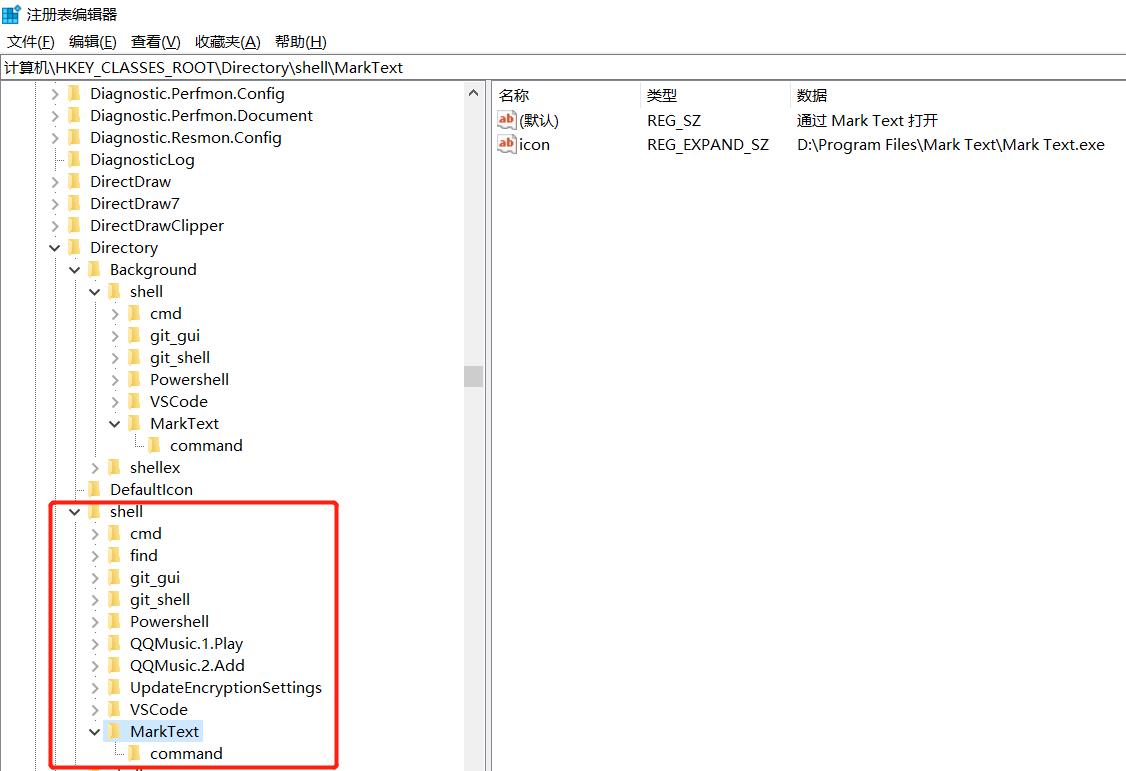The image size is (1126, 771).
Task: Click the Directory folder icon
Action: (x=74, y=248)
